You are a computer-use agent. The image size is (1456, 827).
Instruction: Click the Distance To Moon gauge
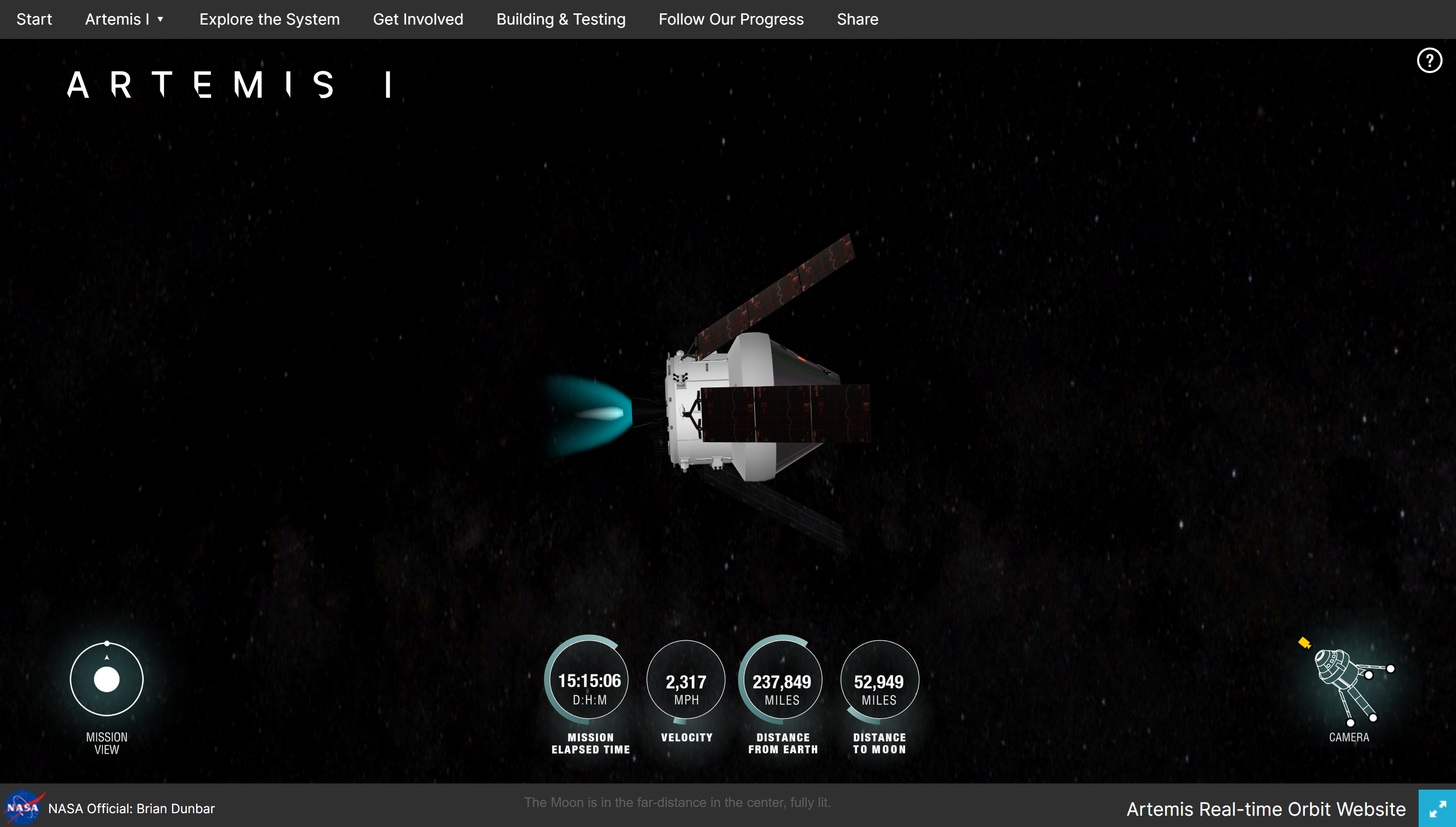tap(879, 681)
